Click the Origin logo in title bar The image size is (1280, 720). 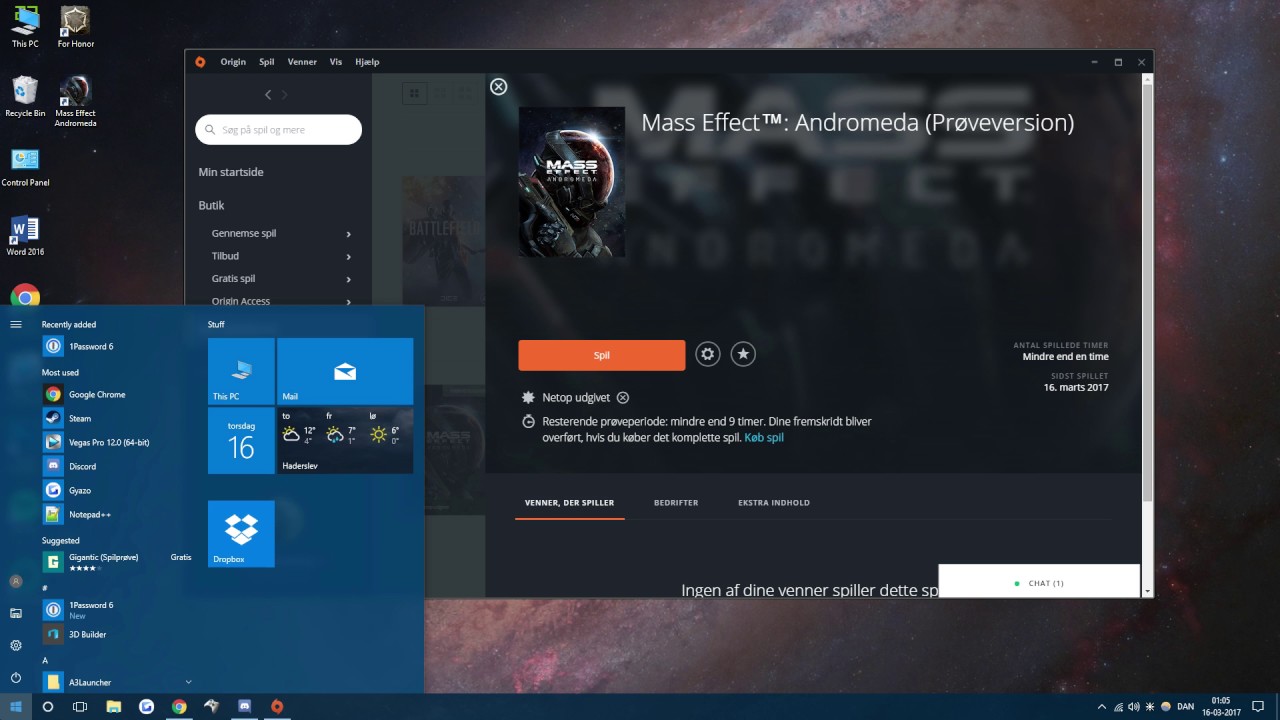tap(200, 62)
